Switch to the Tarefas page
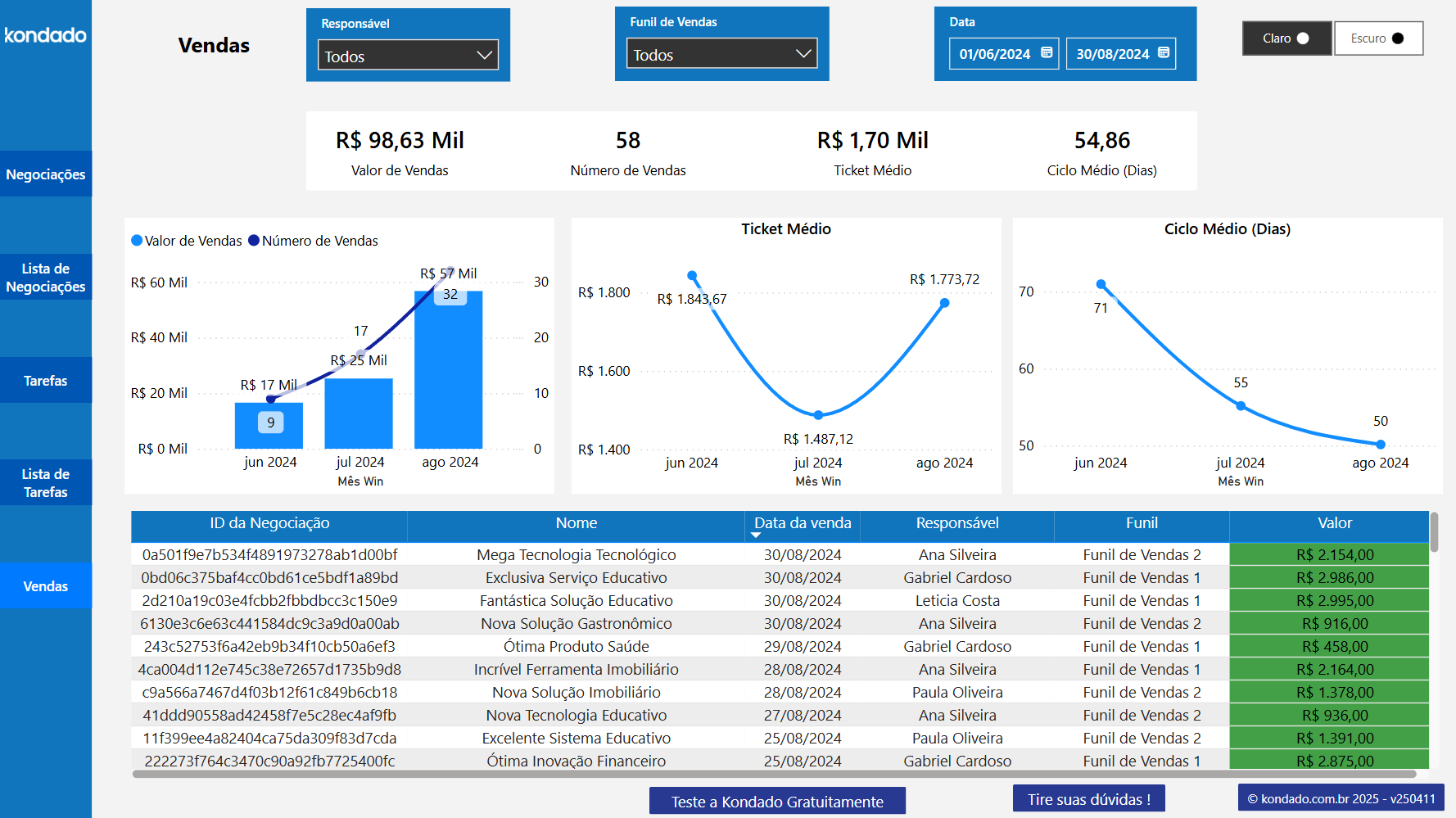 (46, 380)
